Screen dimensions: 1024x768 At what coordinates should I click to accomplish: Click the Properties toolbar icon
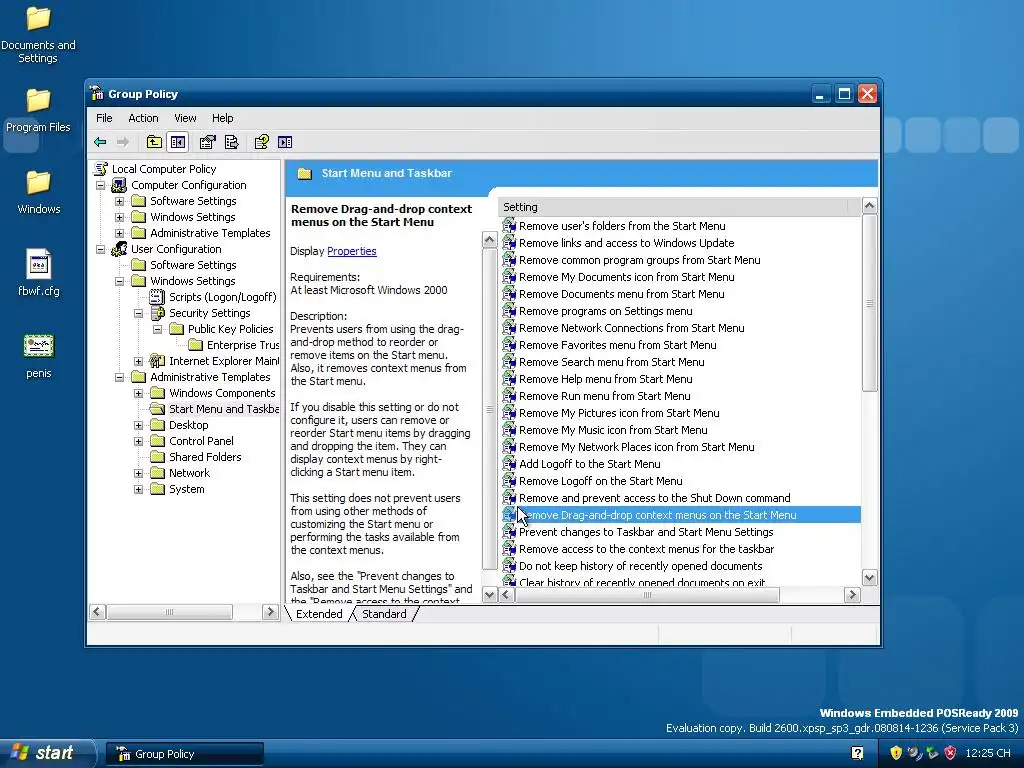(x=208, y=142)
